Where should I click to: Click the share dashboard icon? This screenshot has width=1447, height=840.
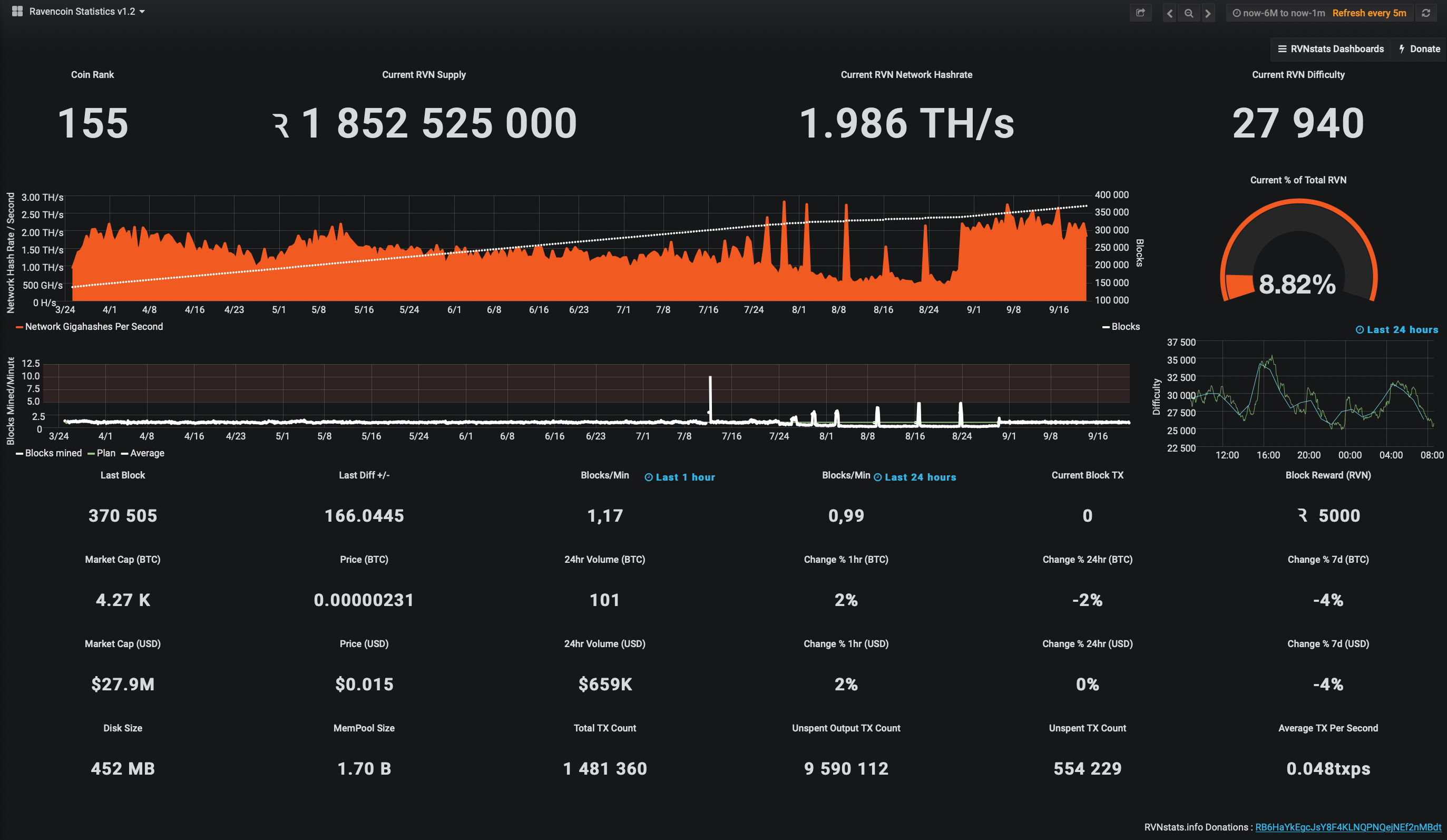(x=1140, y=13)
